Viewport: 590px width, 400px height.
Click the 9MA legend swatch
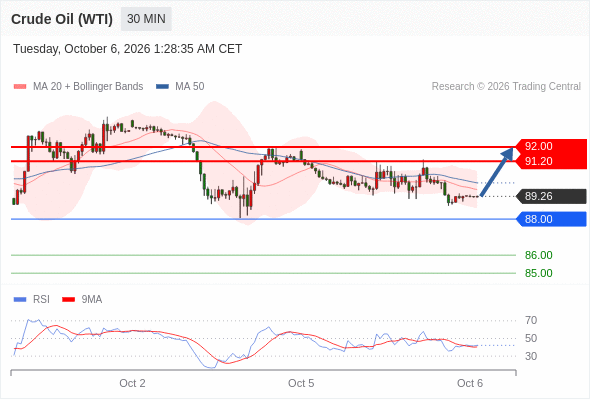pyautogui.click(x=68, y=300)
